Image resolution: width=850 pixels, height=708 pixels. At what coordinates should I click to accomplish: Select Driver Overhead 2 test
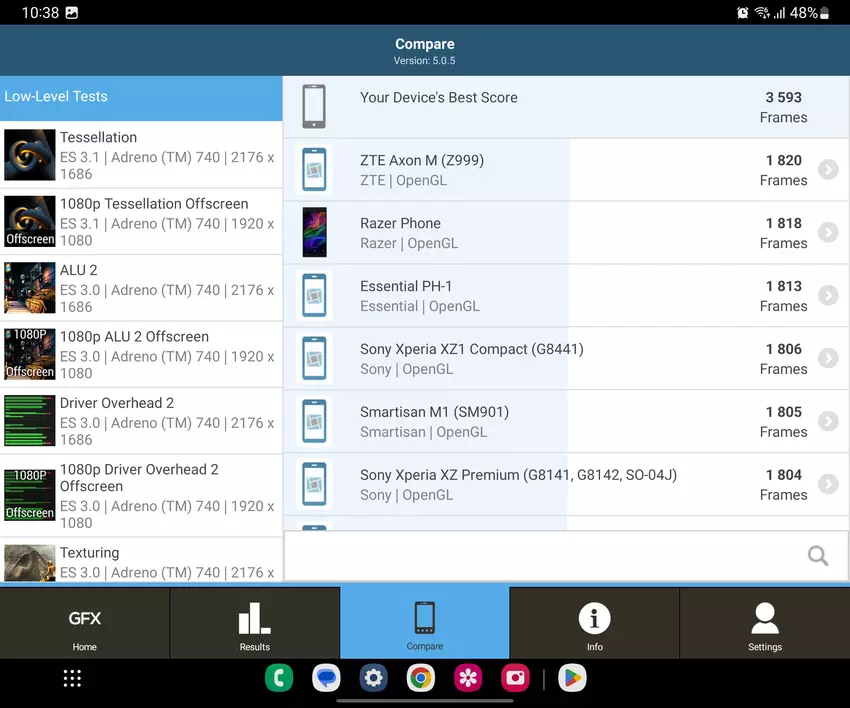[141, 421]
